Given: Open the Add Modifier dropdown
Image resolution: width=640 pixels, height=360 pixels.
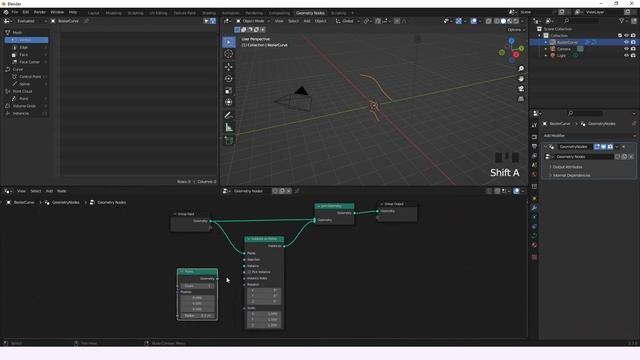Looking at the screenshot, I should pos(589,136).
